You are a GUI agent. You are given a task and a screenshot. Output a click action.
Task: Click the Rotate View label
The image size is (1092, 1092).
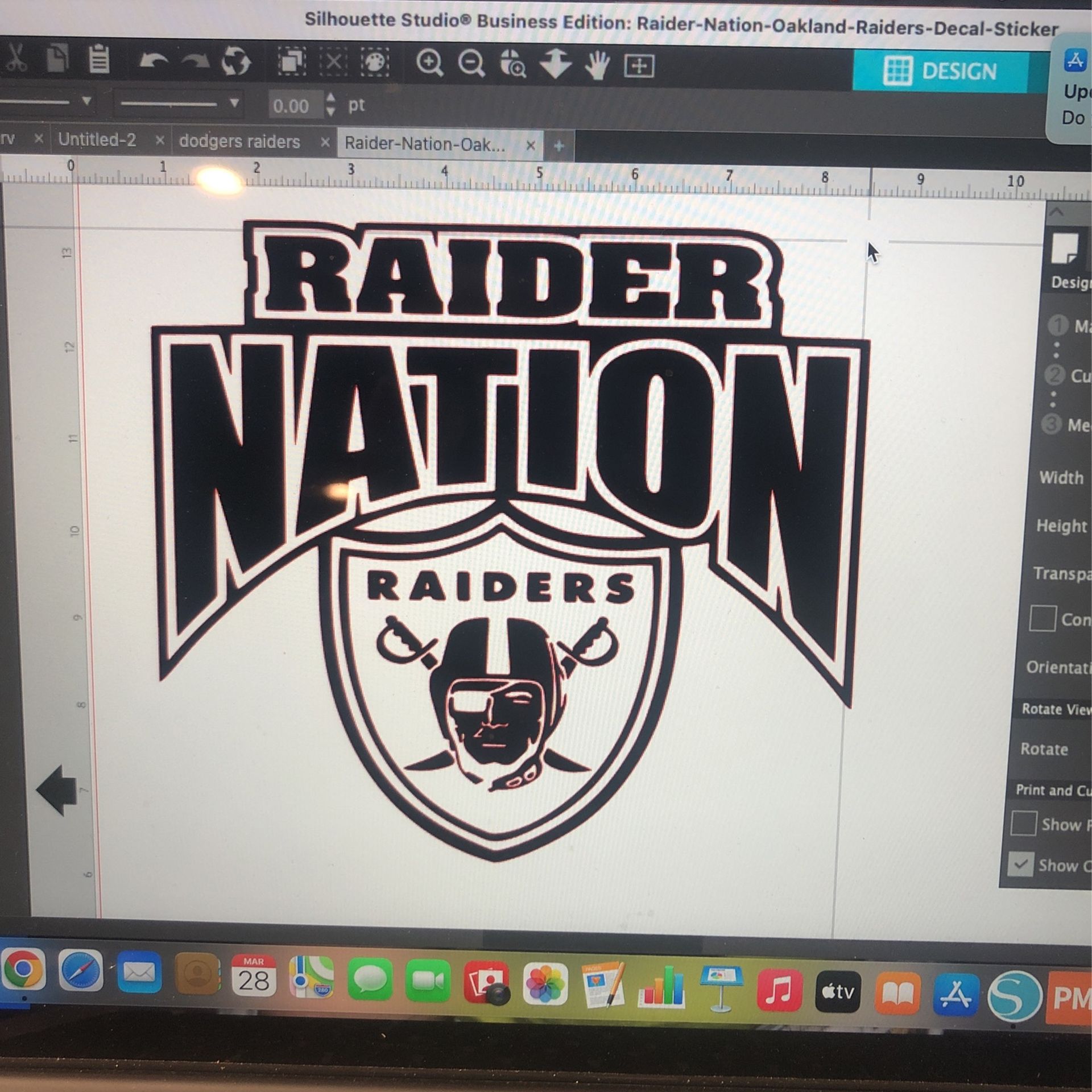(x=1056, y=709)
